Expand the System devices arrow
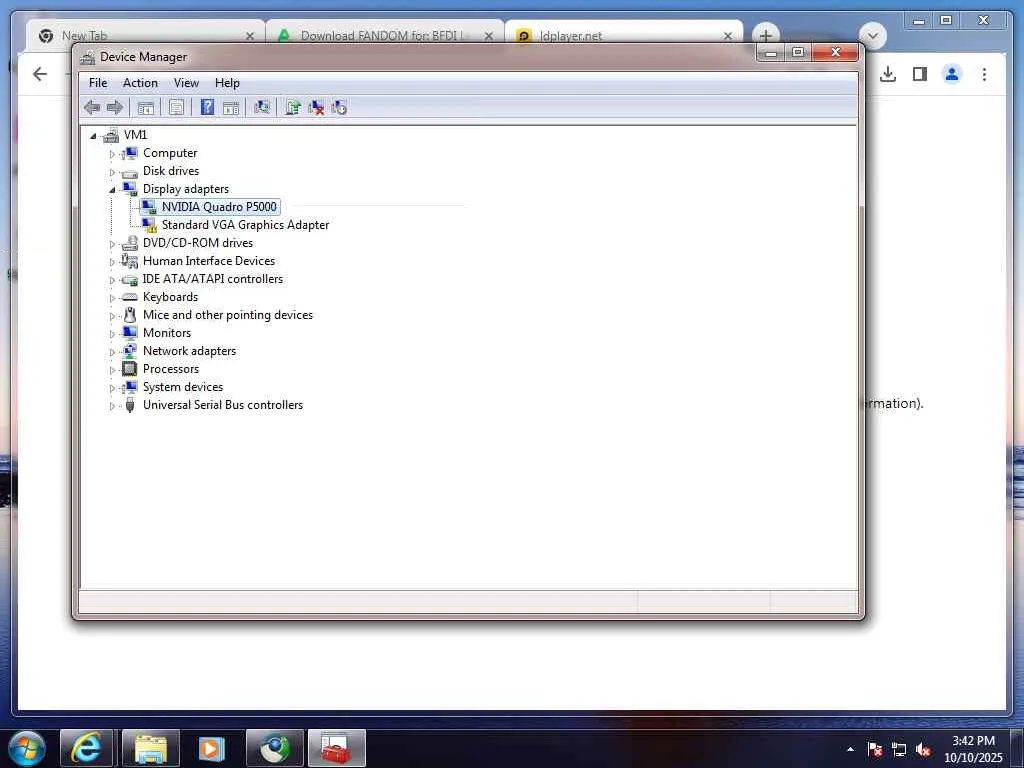This screenshot has width=1024, height=768. 112,389
